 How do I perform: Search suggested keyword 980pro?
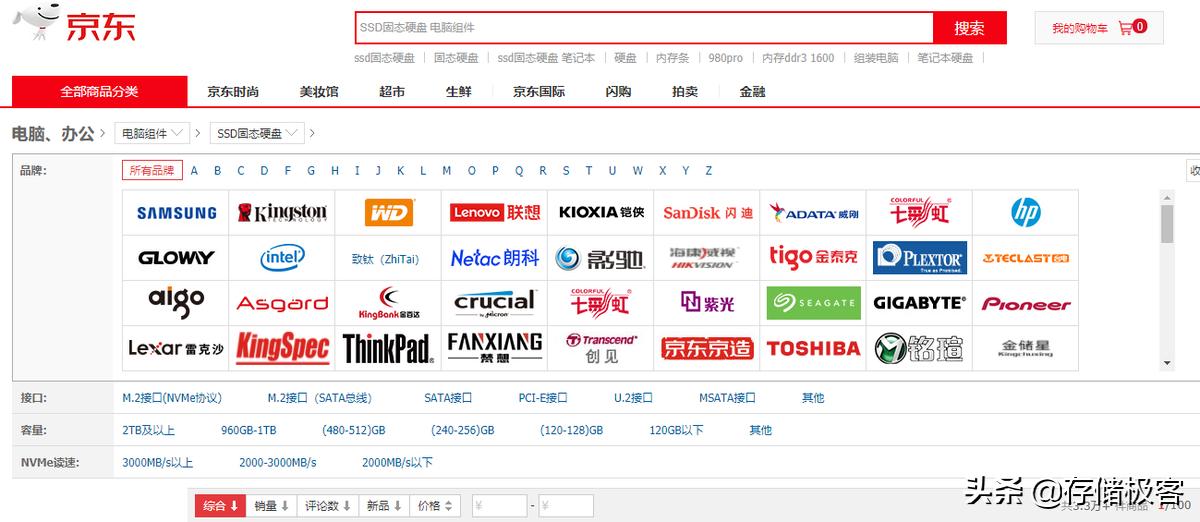click(x=725, y=58)
